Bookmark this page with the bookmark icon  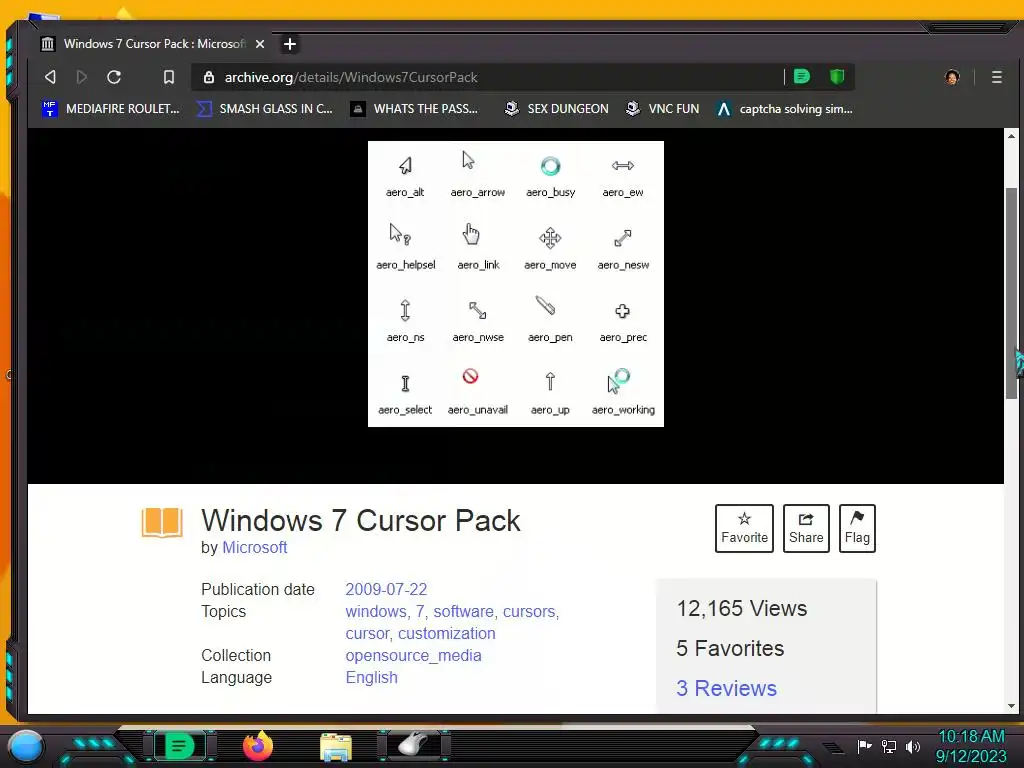click(x=168, y=77)
